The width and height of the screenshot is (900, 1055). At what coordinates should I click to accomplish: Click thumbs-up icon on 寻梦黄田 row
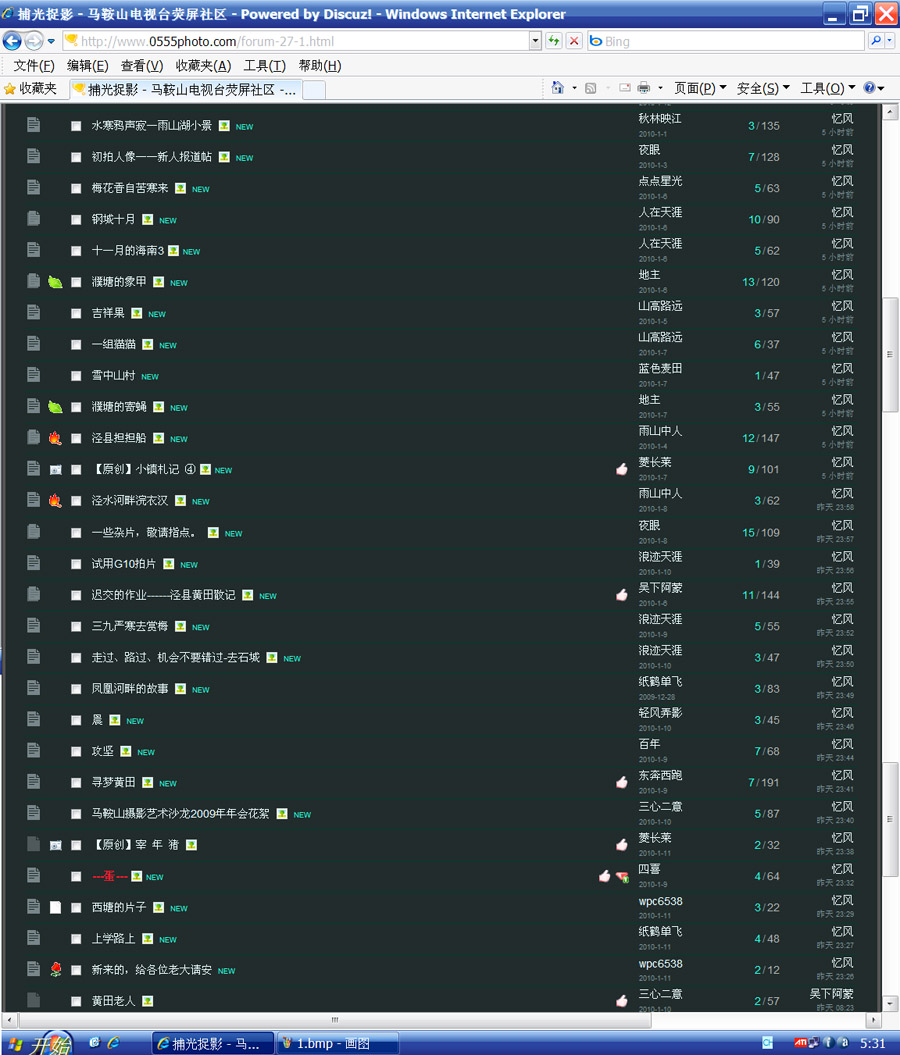click(622, 782)
